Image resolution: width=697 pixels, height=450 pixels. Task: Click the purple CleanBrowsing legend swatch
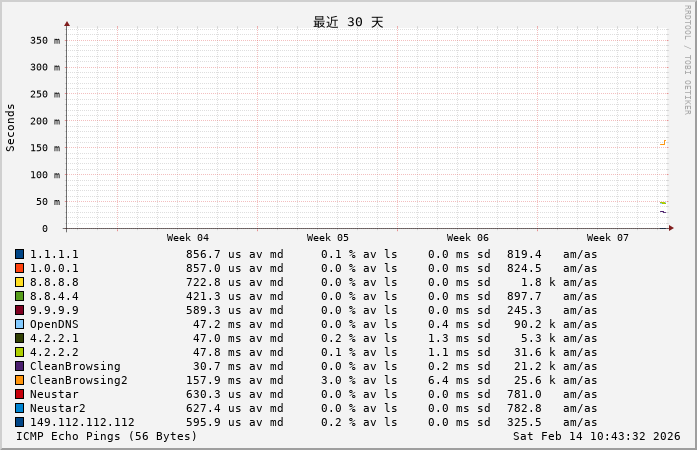19,366
